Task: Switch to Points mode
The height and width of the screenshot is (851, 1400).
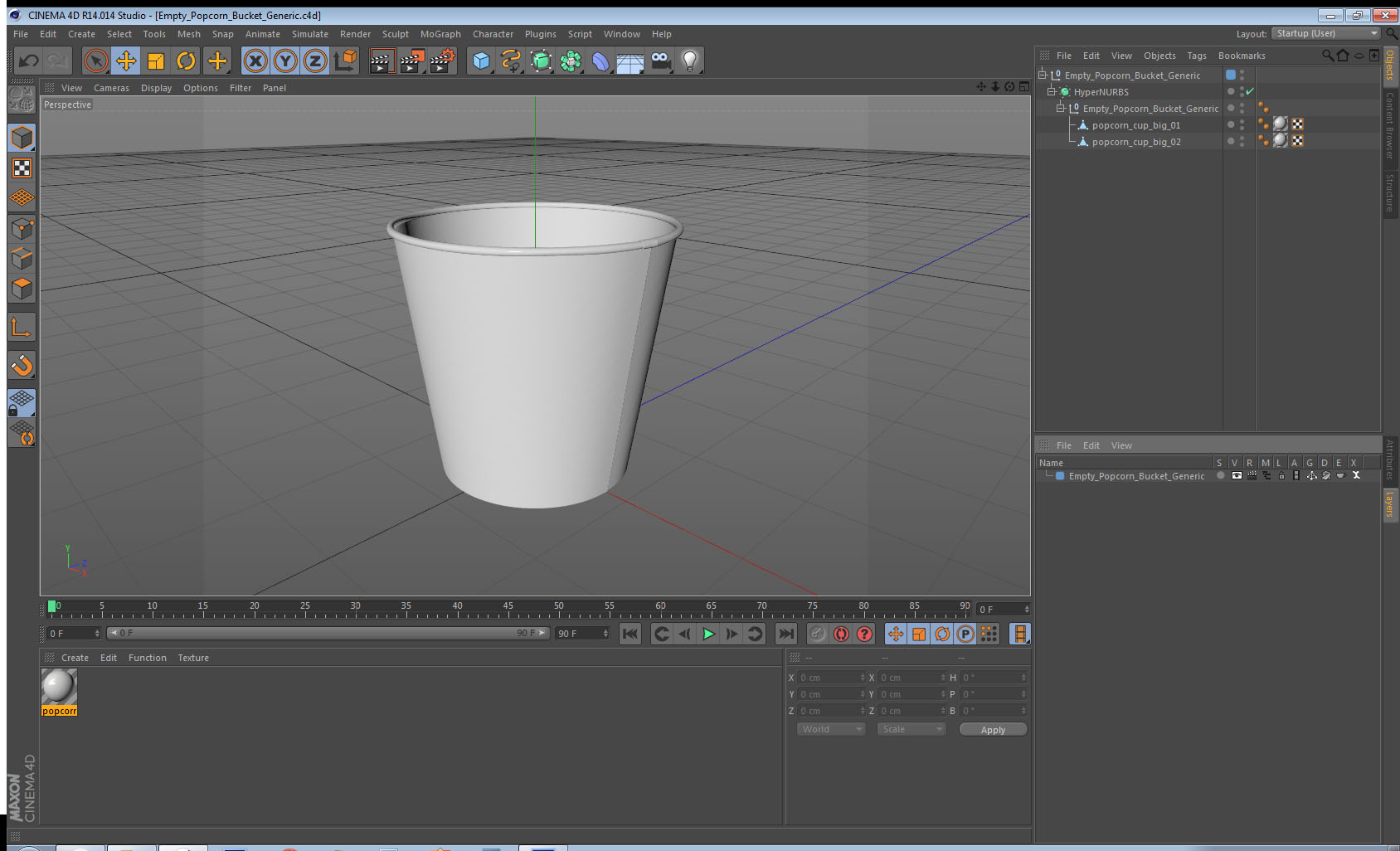Action: [22, 229]
